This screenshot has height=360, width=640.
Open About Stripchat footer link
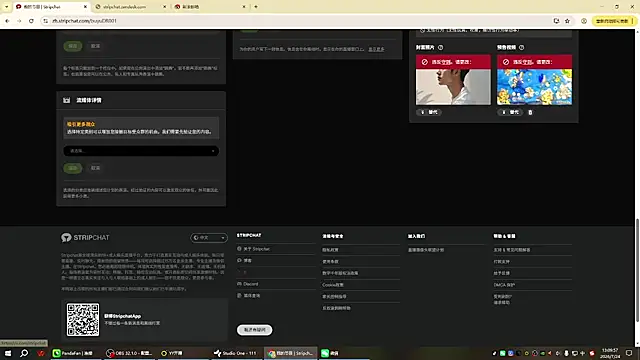256,249
